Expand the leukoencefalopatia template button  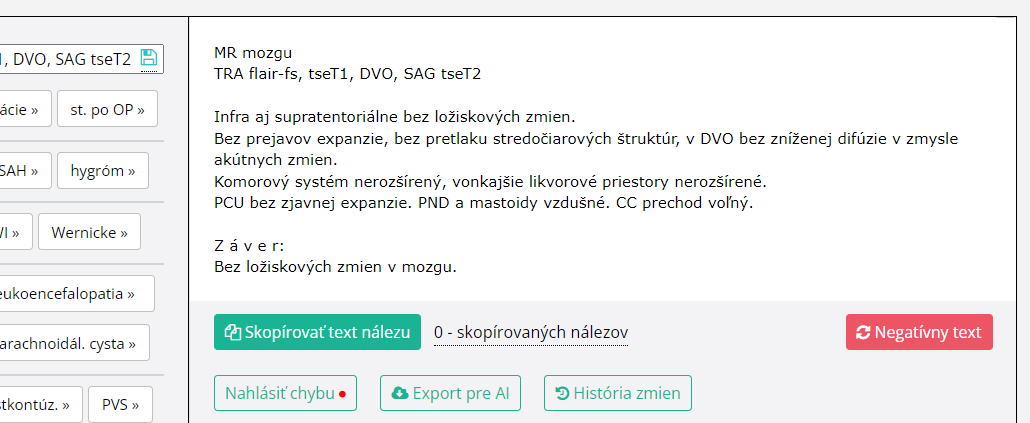tap(75, 294)
